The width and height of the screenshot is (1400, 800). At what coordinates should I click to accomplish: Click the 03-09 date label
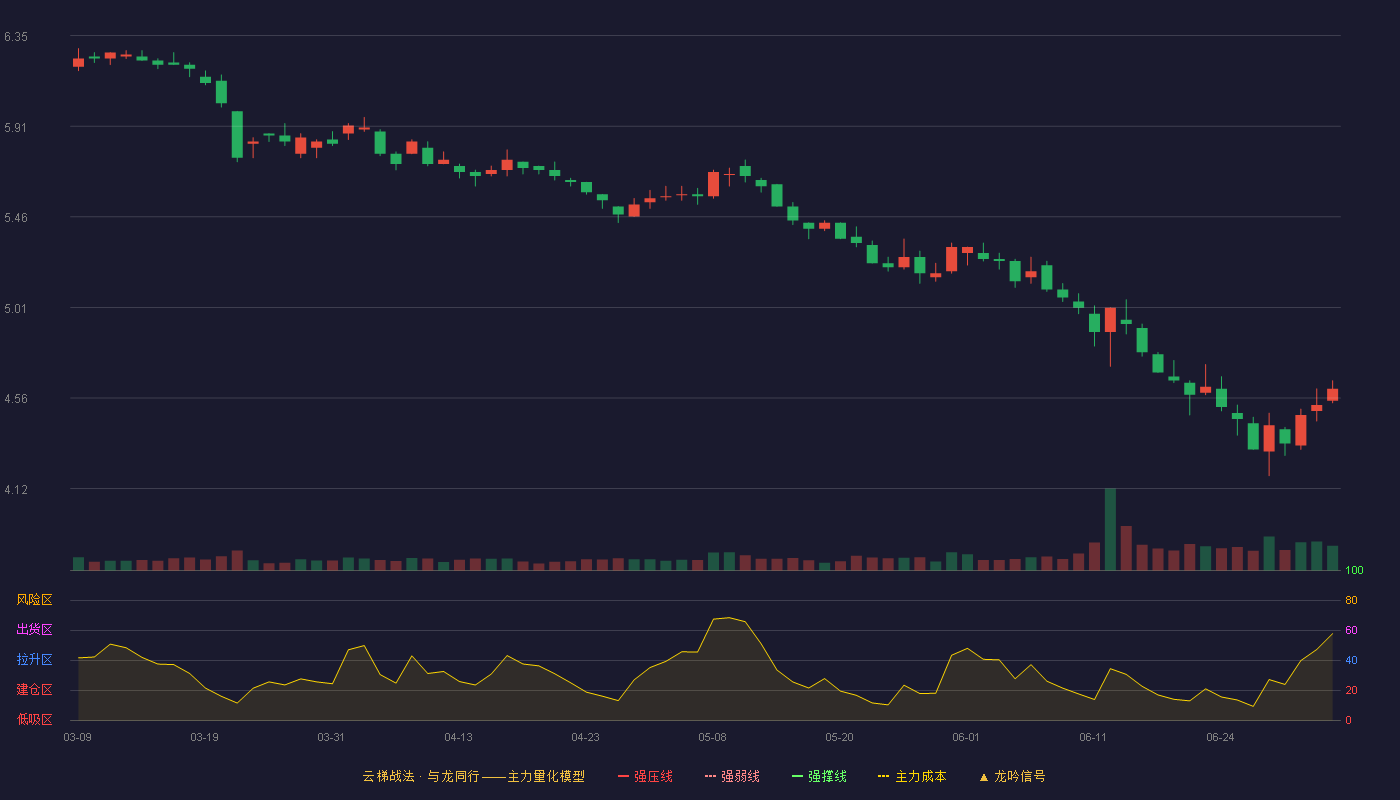coord(78,737)
